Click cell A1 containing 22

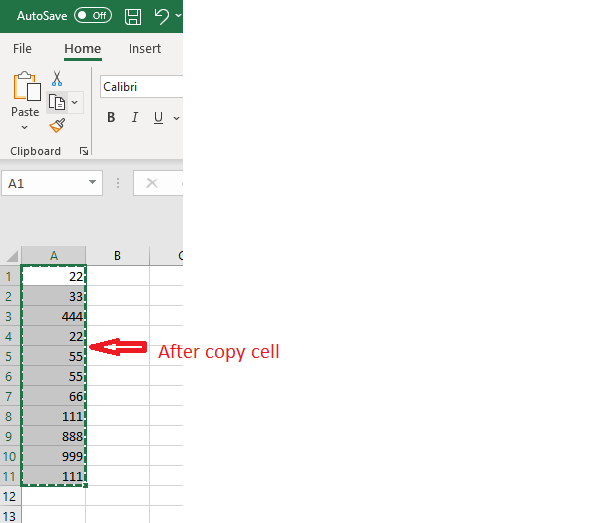coord(54,276)
